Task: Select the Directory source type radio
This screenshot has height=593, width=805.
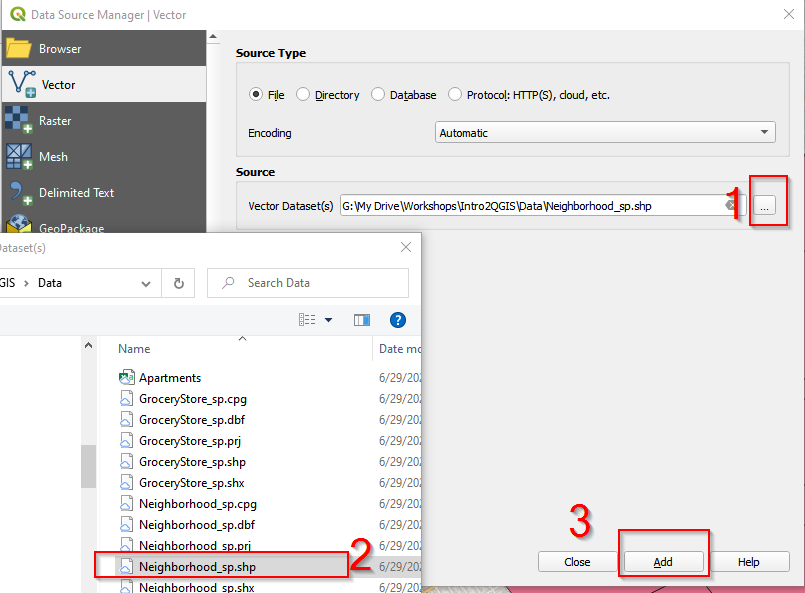Action: click(303, 94)
